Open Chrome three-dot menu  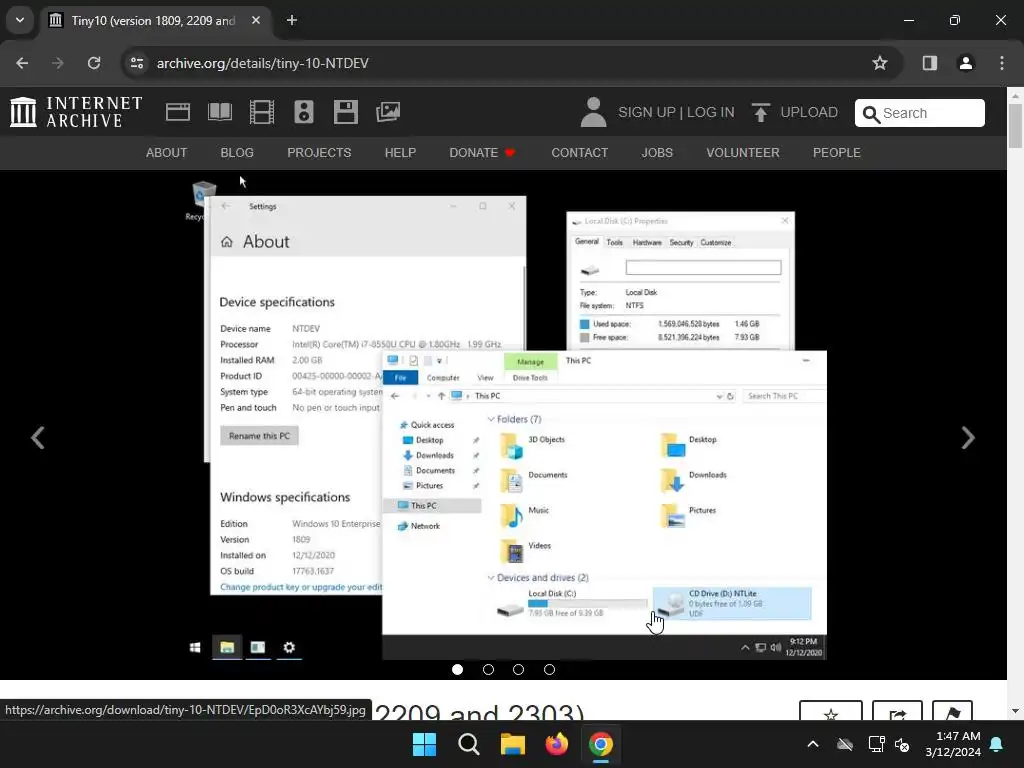point(1002,63)
